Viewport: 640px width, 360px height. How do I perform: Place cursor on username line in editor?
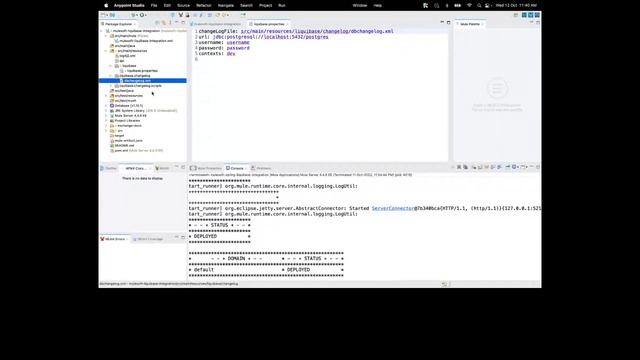tap(224, 42)
